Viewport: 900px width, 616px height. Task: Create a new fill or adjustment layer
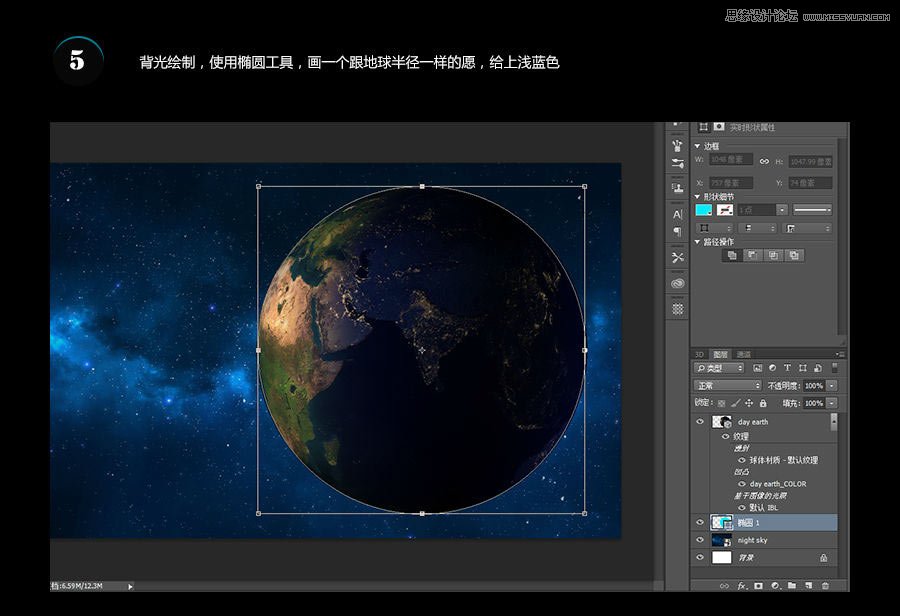point(775,586)
